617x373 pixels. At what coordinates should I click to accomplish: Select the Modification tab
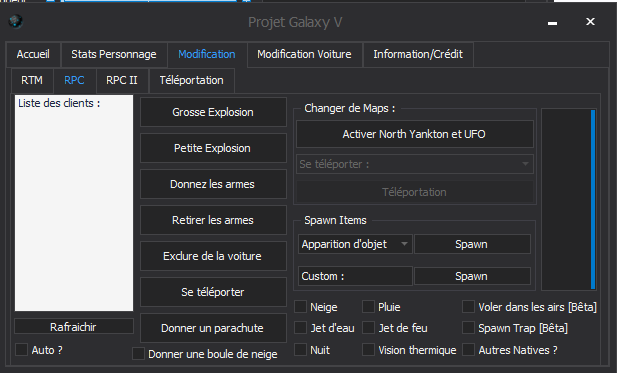click(x=207, y=54)
